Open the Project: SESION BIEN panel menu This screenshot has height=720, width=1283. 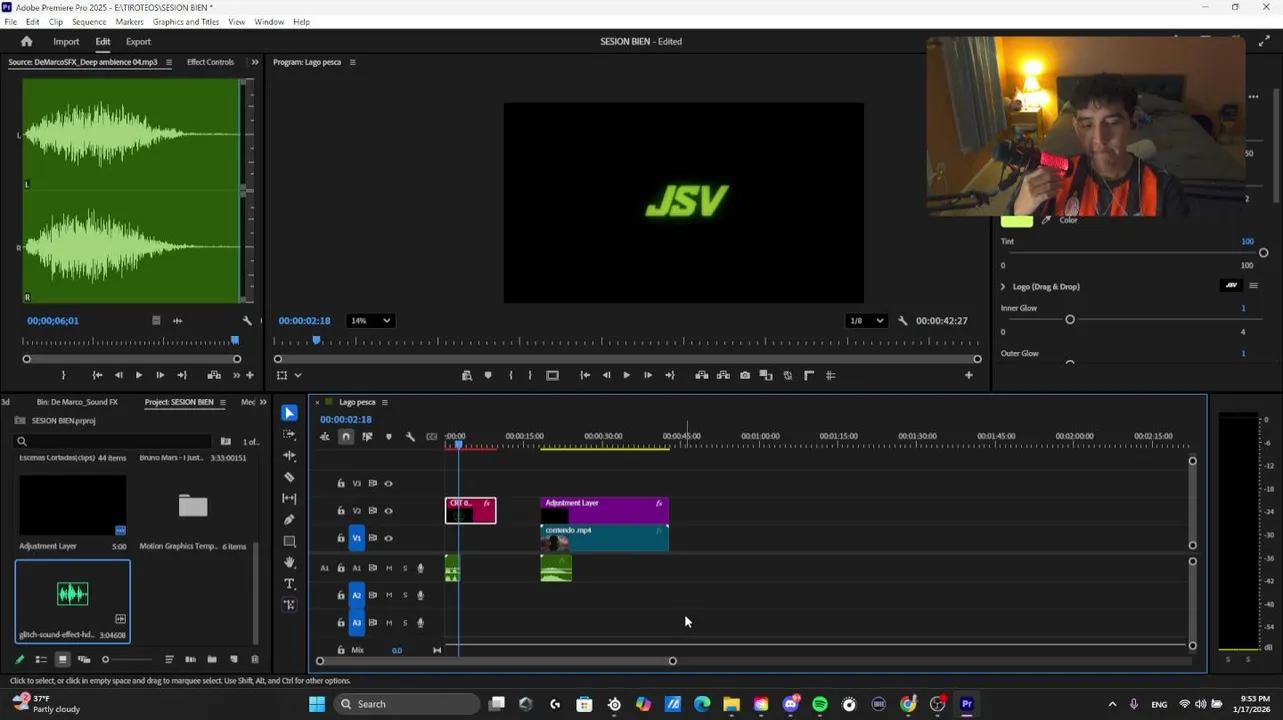(222, 402)
